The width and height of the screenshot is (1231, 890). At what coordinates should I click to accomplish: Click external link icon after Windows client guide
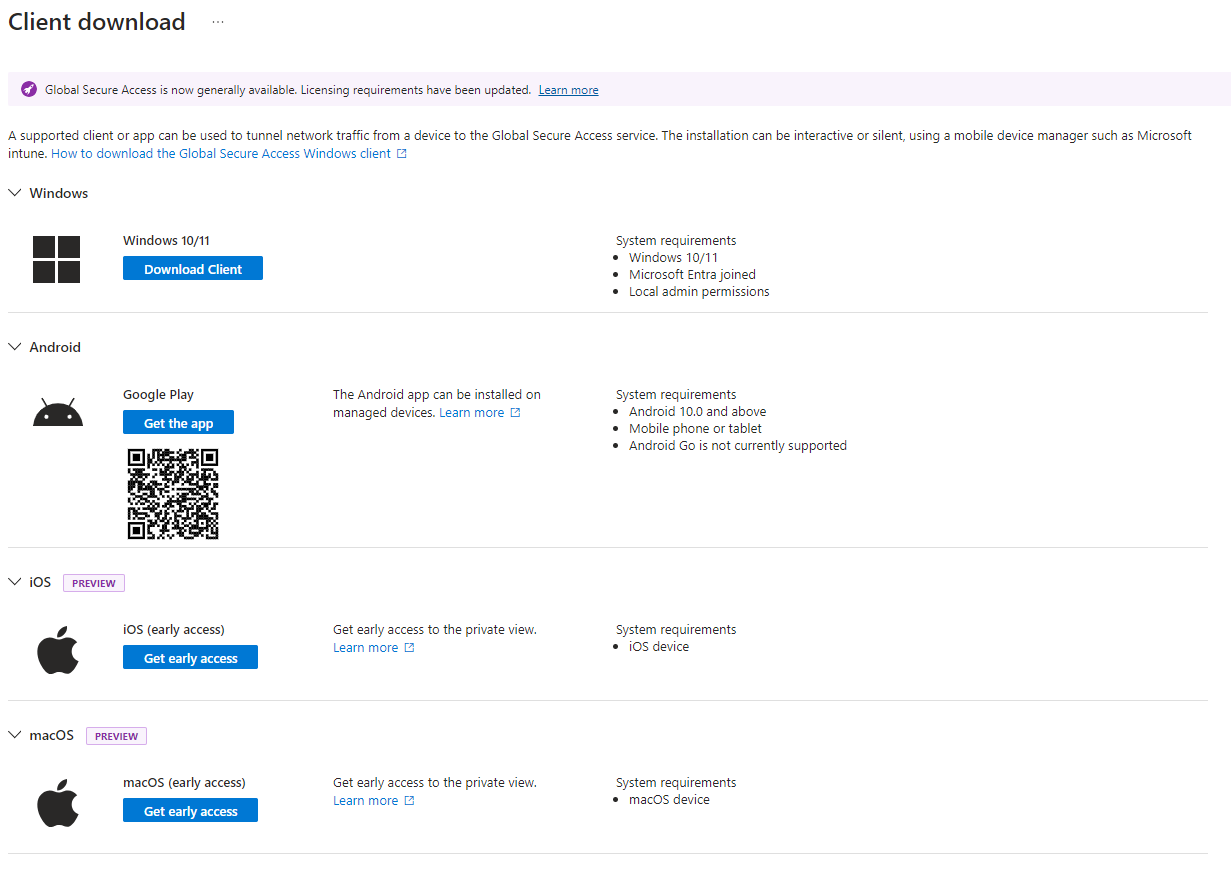click(x=402, y=154)
